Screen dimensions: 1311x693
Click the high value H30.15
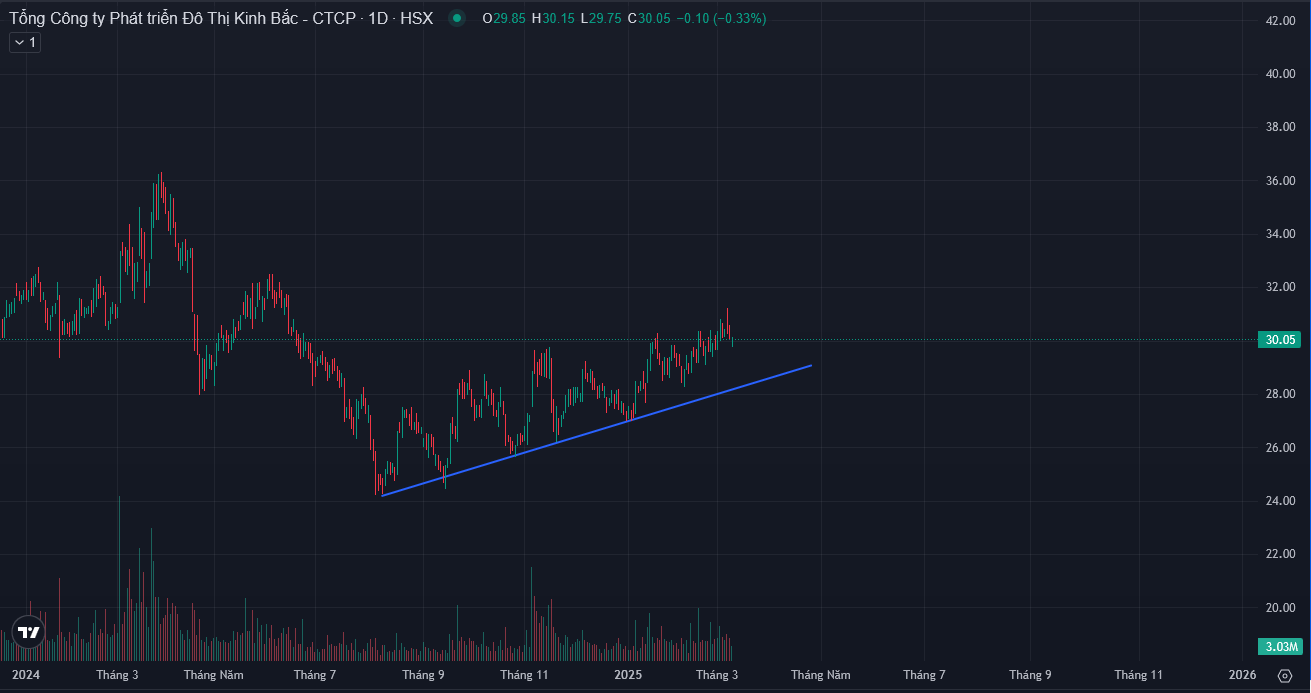[x=552, y=18]
